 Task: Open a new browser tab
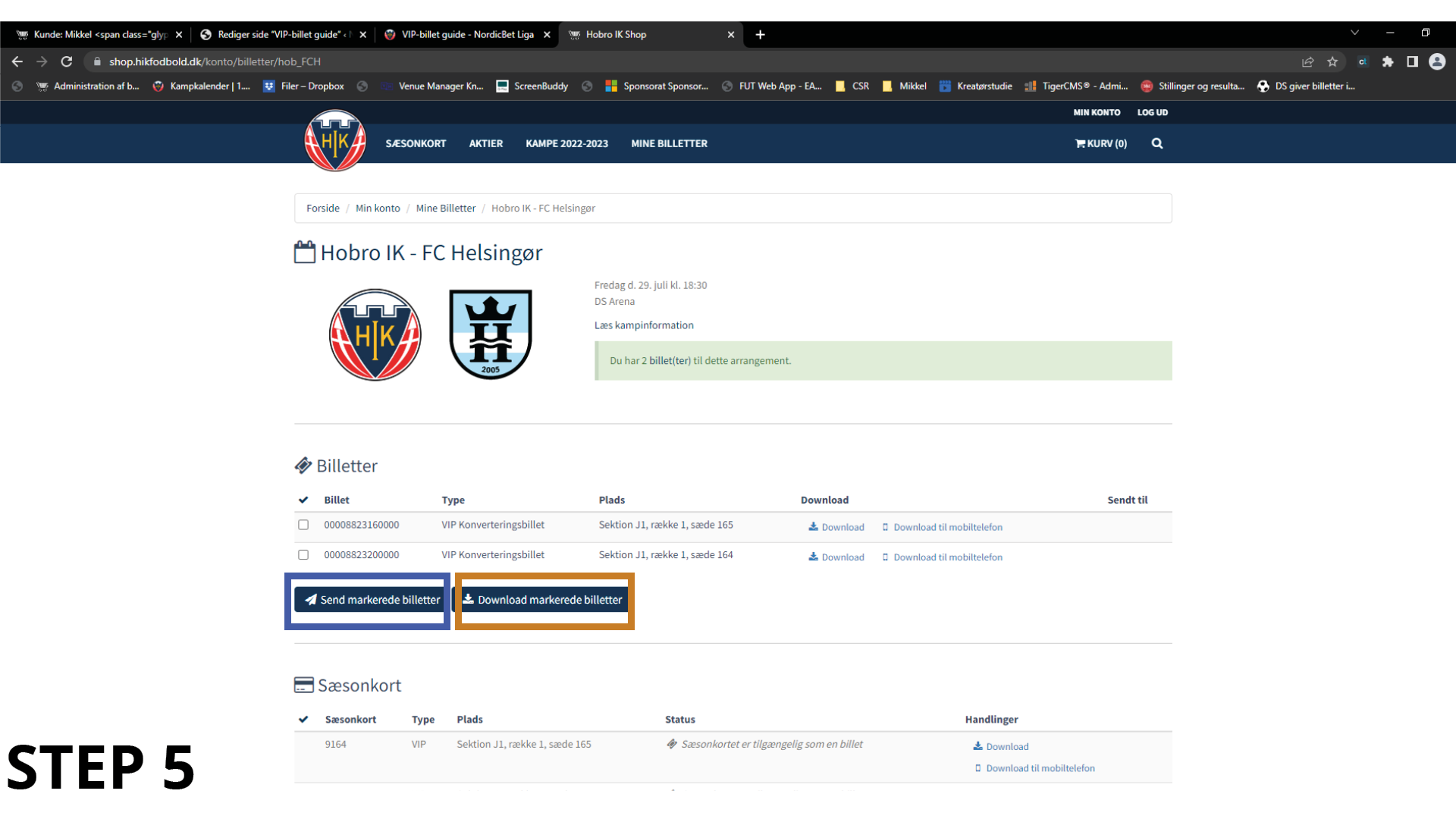(760, 34)
